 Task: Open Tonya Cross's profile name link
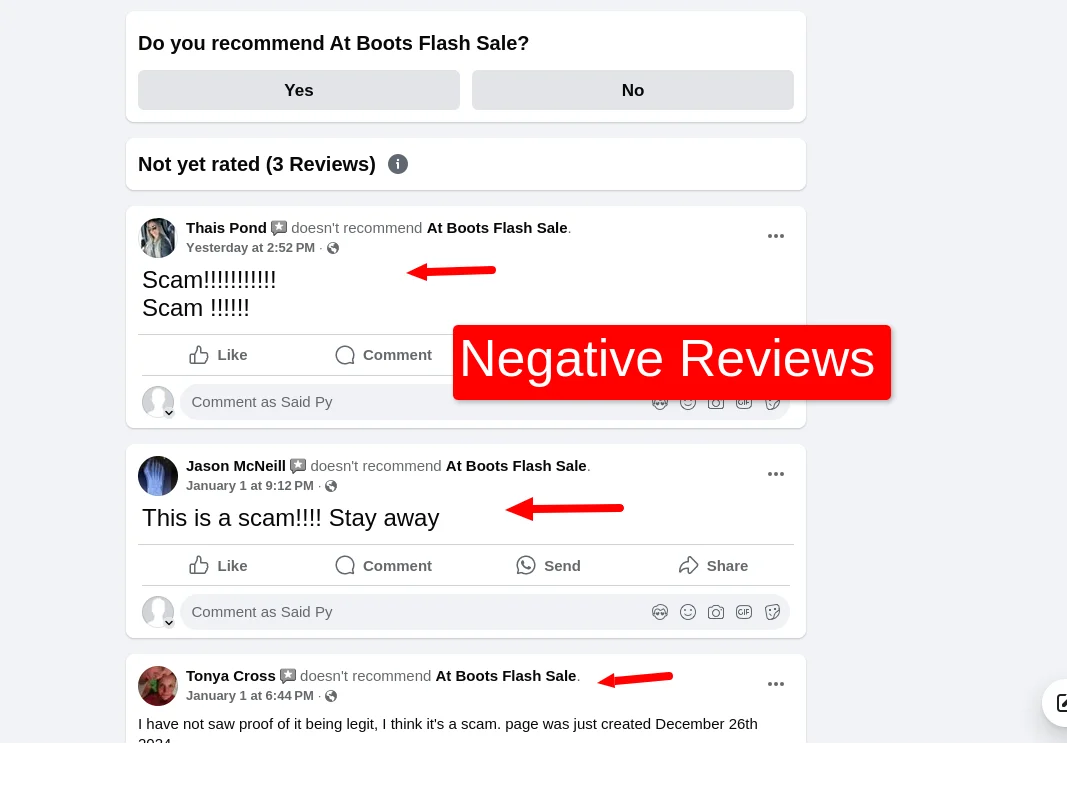click(x=231, y=676)
